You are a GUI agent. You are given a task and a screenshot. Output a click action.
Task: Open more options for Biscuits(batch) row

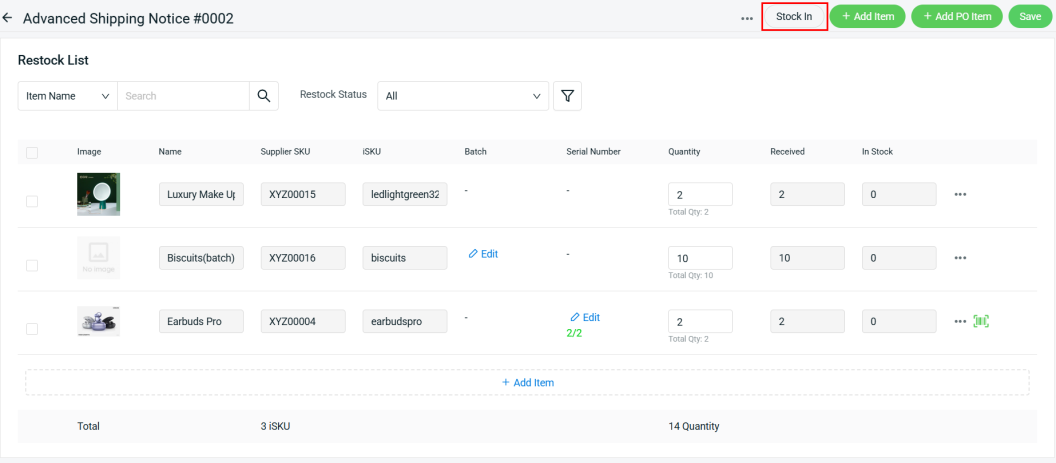point(960,258)
